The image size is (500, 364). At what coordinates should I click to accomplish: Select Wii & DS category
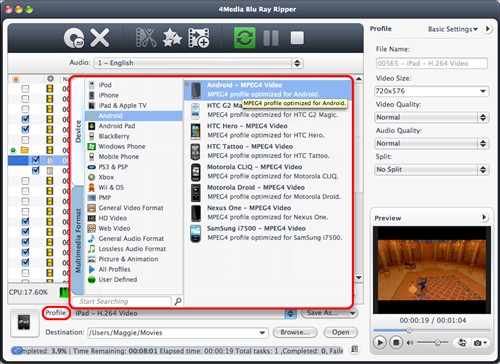coord(133,188)
